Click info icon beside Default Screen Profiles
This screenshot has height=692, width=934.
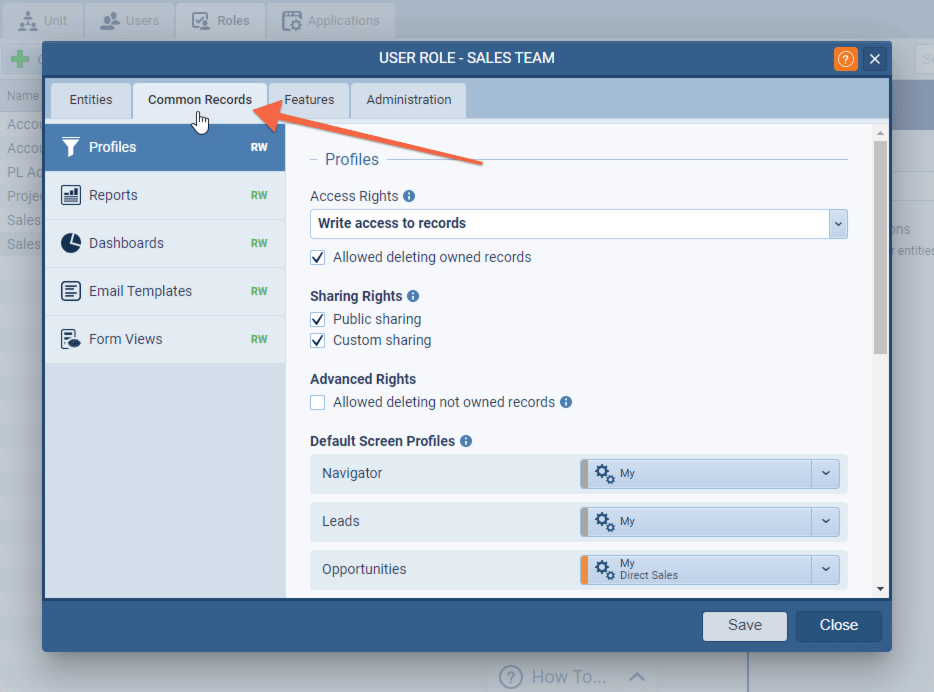[x=466, y=441]
